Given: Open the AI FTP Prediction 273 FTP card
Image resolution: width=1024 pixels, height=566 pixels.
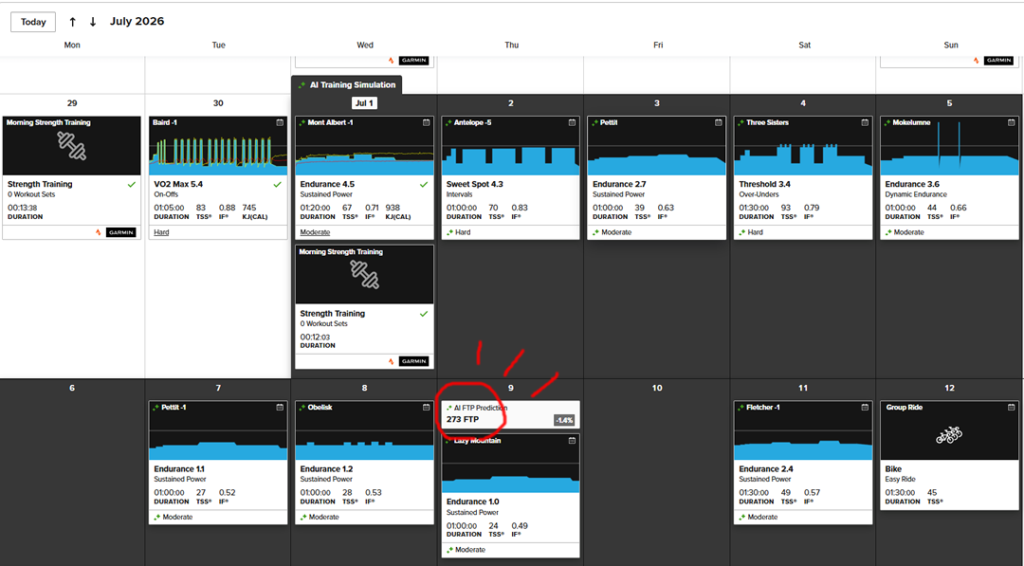Looking at the screenshot, I should 510,414.
